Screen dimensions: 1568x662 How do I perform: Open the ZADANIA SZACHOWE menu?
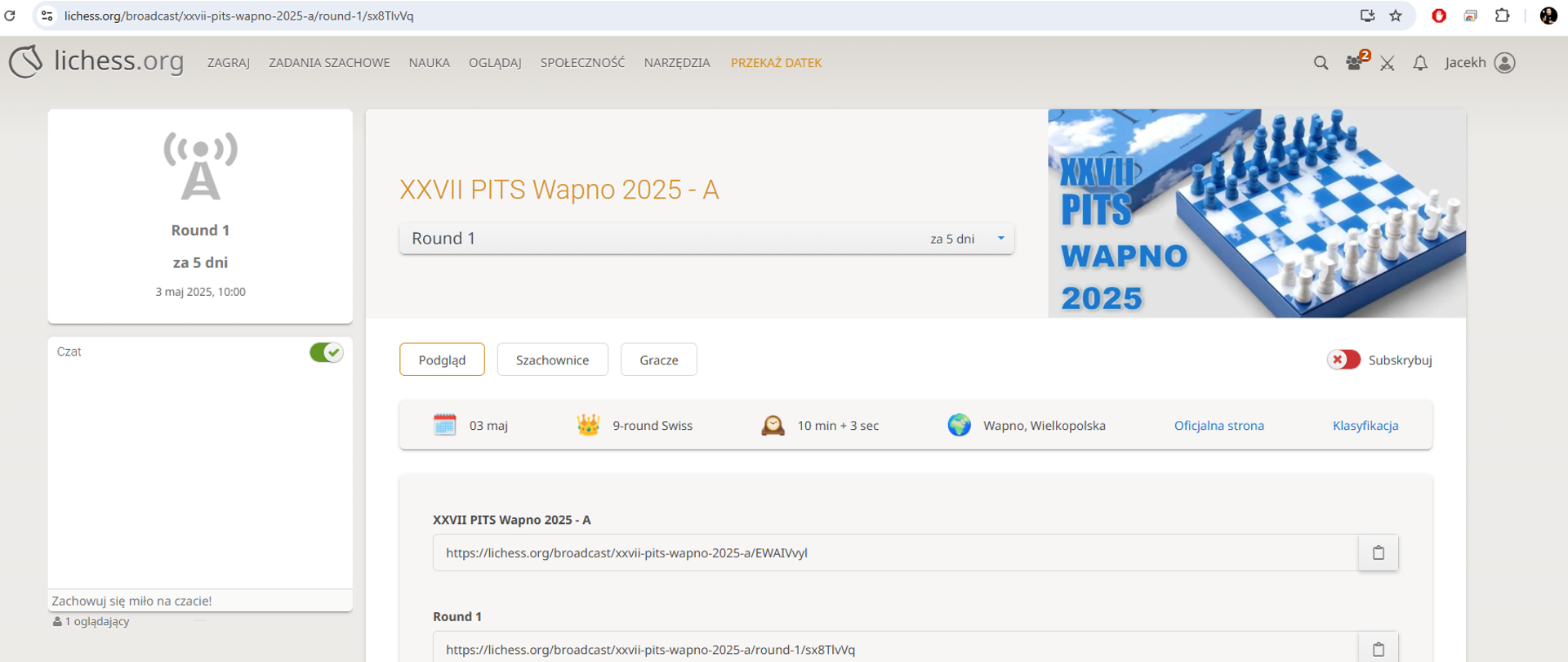coord(329,63)
